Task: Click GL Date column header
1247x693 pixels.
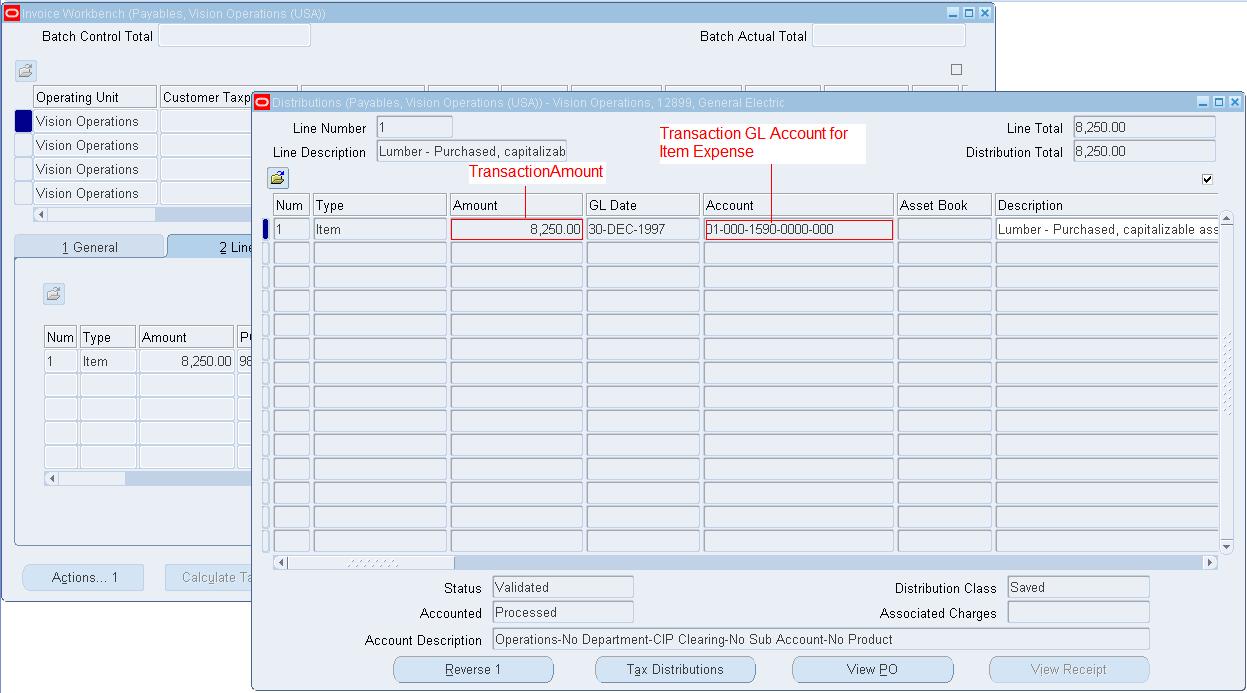Action: (x=643, y=205)
